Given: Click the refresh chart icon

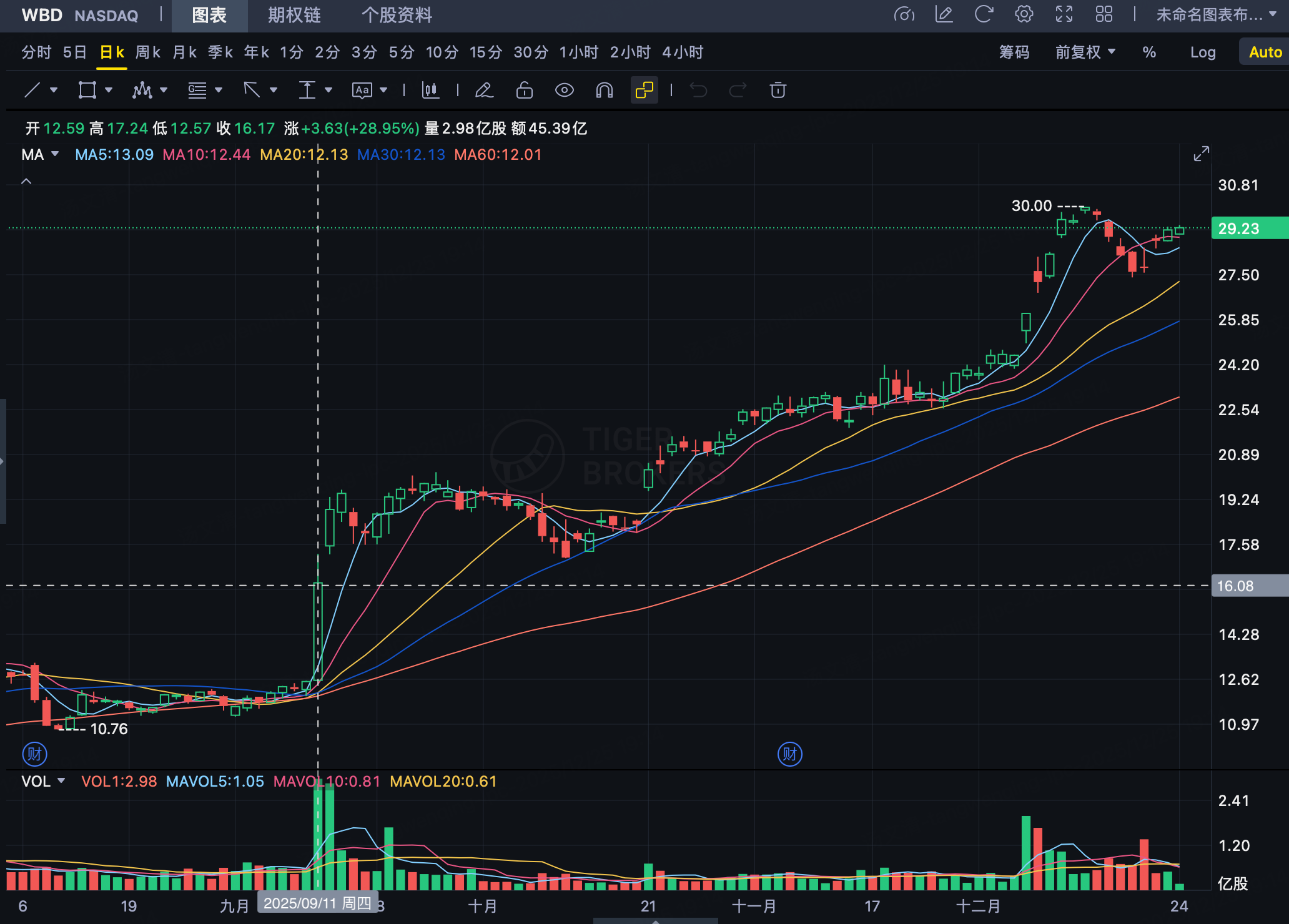Looking at the screenshot, I should click(x=984, y=14).
